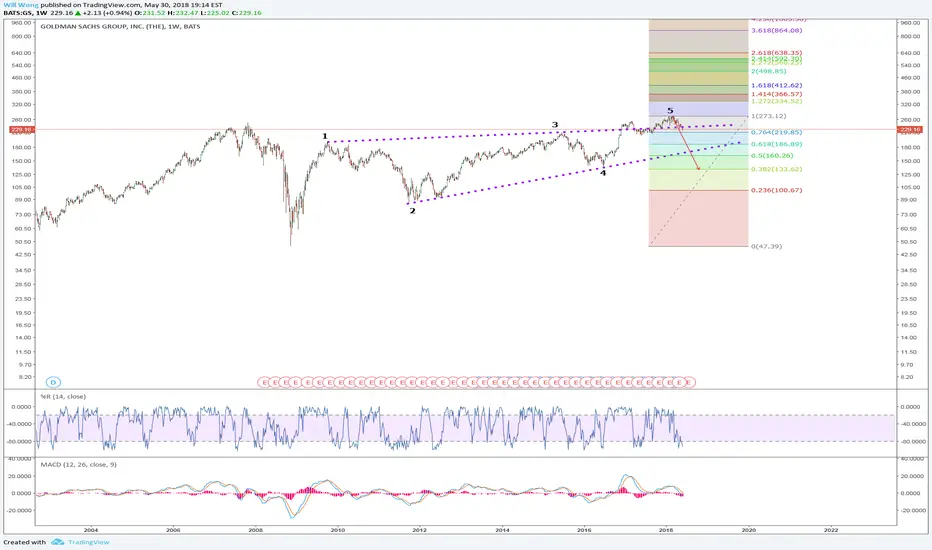Click the TradingView cloud logo icon
932x550 pixels.
(x=58, y=542)
